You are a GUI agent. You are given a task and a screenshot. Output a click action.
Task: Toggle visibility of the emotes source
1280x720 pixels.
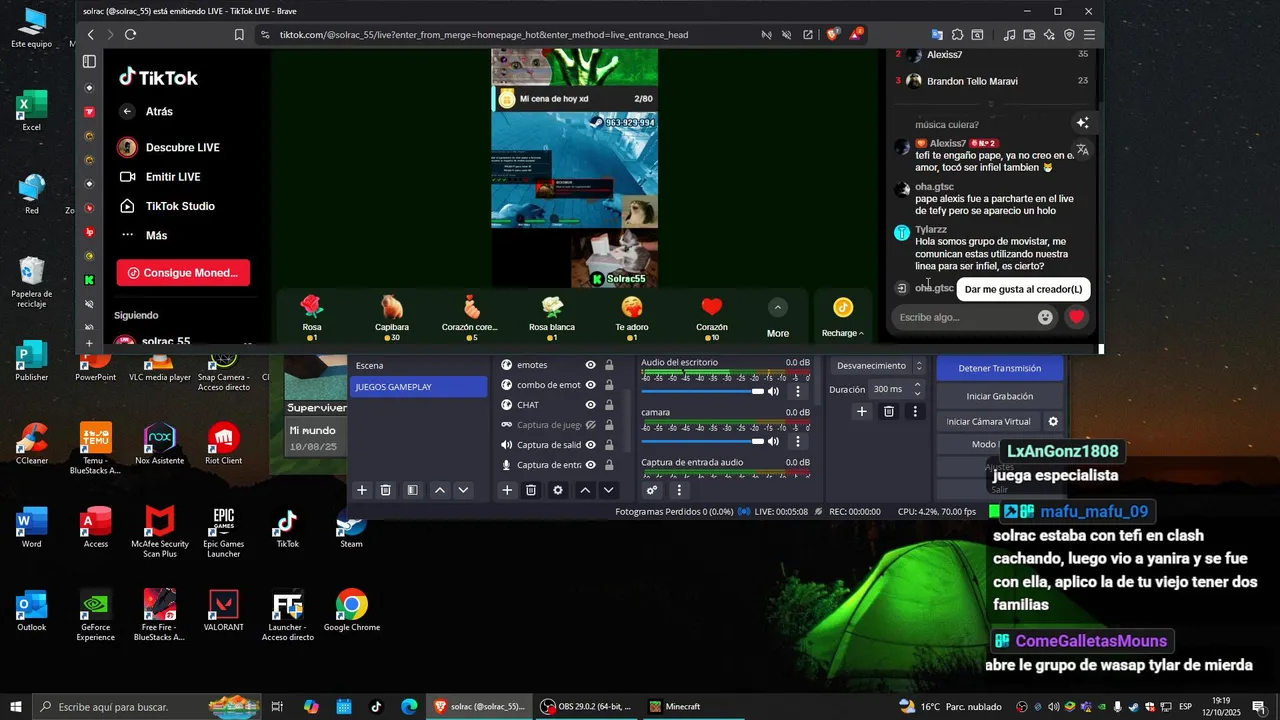coord(591,365)
